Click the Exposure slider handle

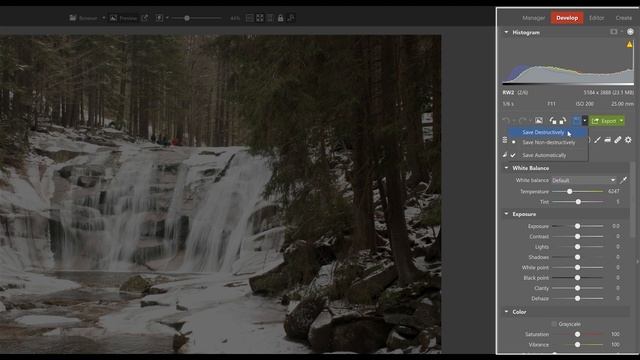pyautogui.click(x=578, y=226)
